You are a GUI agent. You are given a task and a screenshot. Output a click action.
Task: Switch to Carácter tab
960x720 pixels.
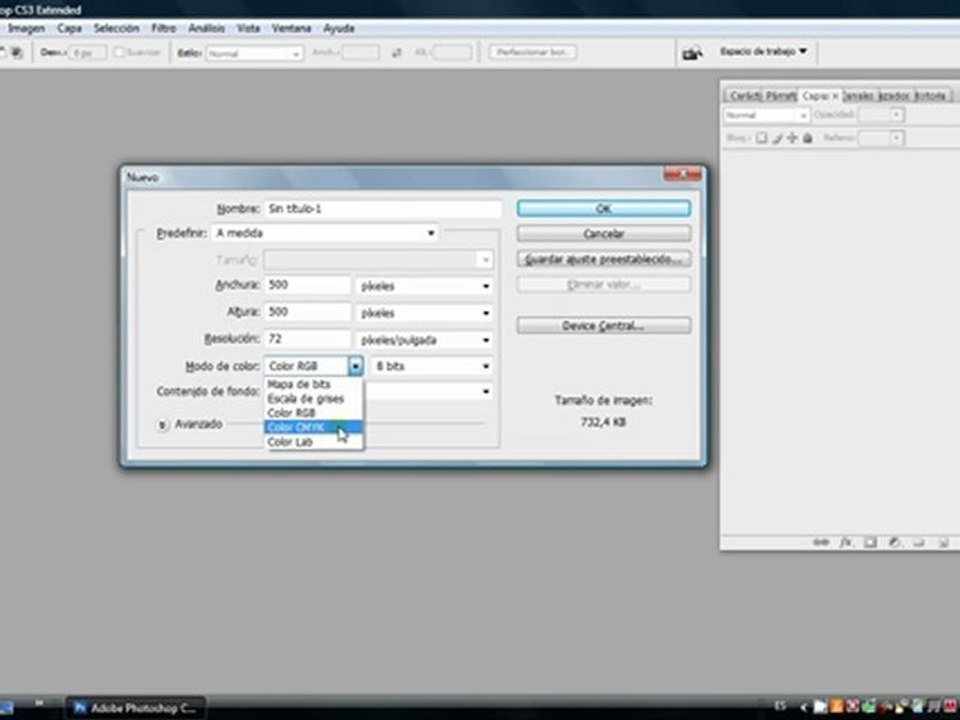click(744, 96)
